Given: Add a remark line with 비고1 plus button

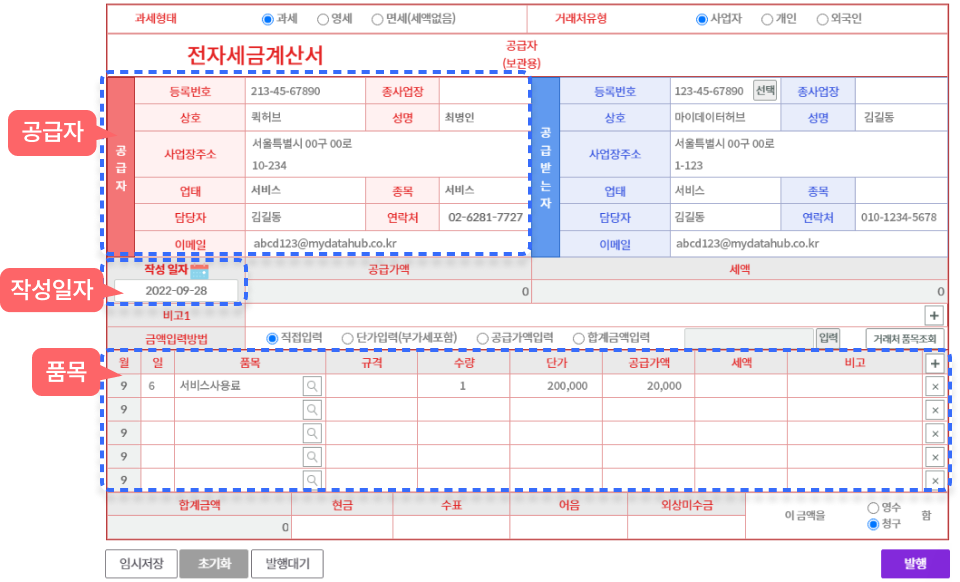Looking at the screenshot, I should click(934, 316).
